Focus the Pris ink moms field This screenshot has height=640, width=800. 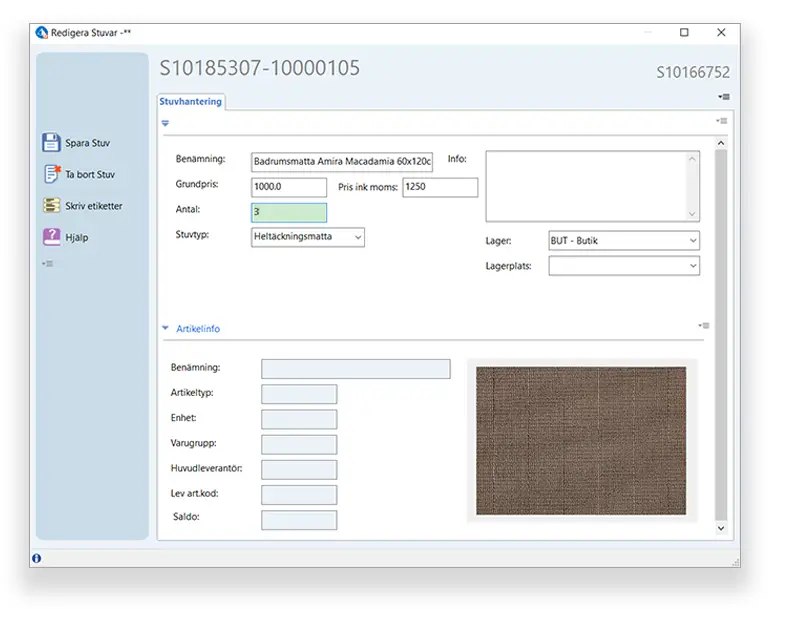[440, 187]
